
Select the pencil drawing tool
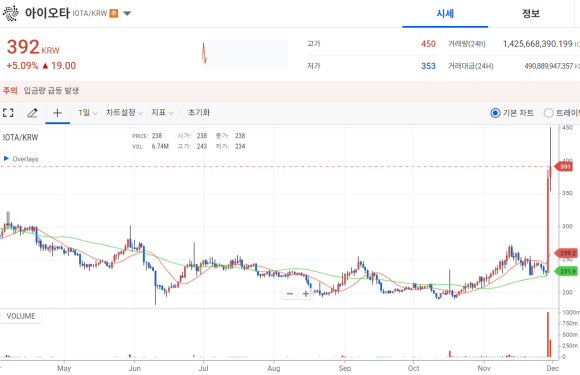pos(33,113)
